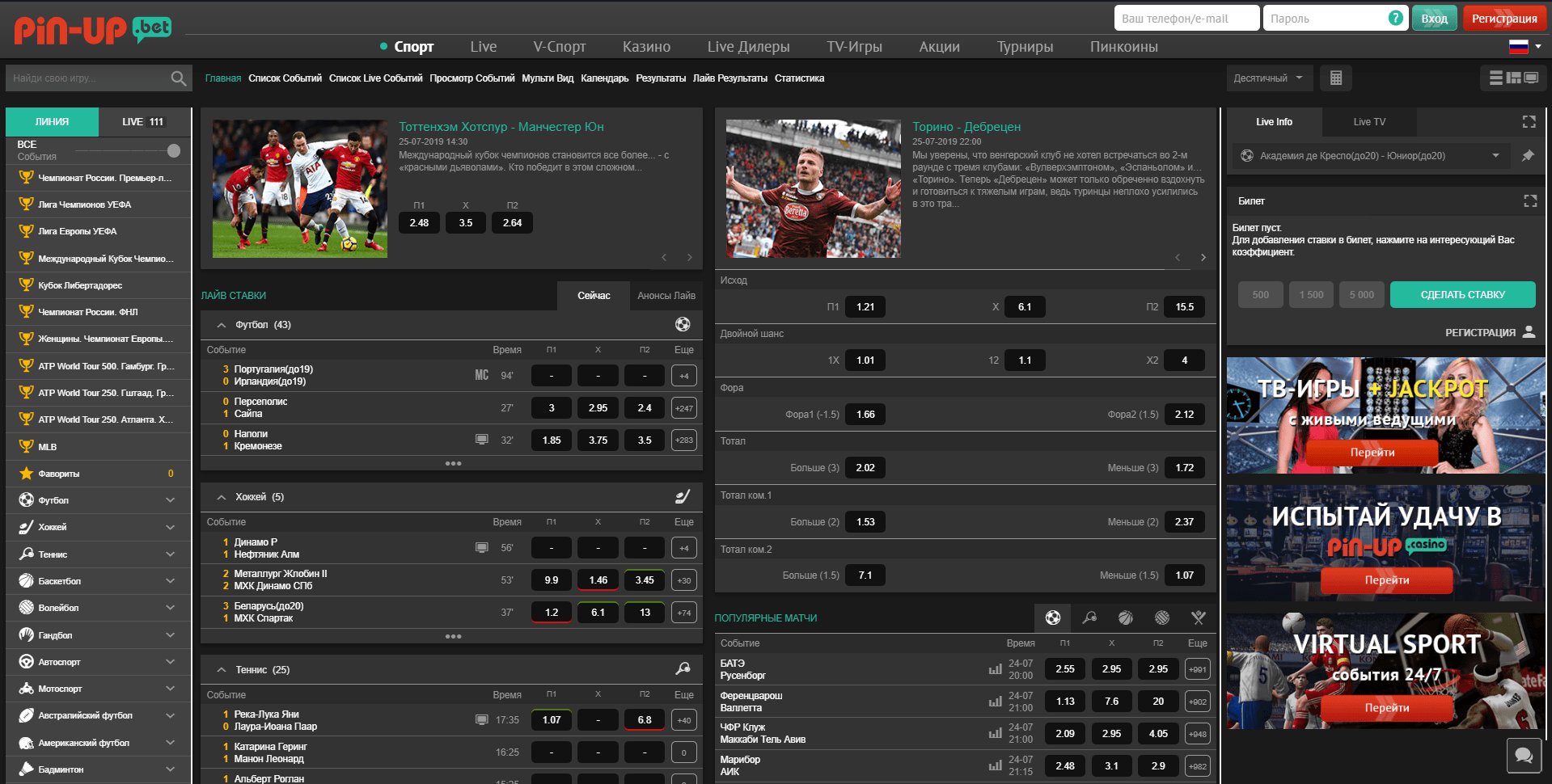Switch the page layout view icon
This screenshot has height=784, width=1552.
click(x=1513, y=78)
